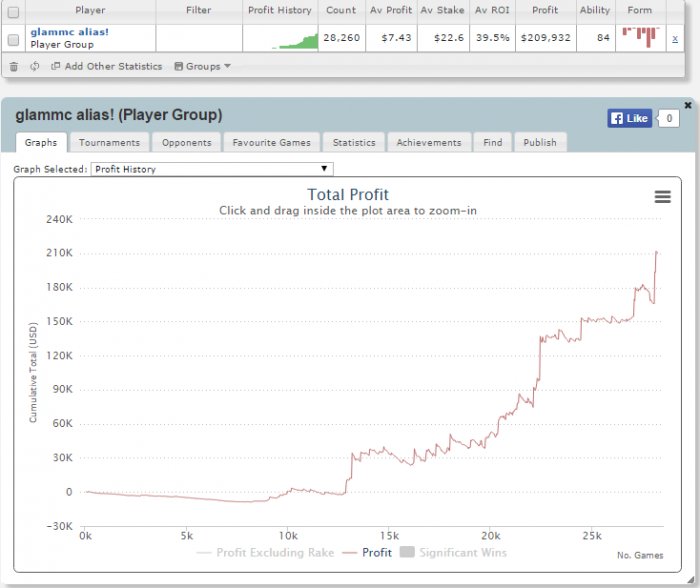700x588 pixels.
Task: Toggle the Profit legend line swatch
Action: point(350,553)
